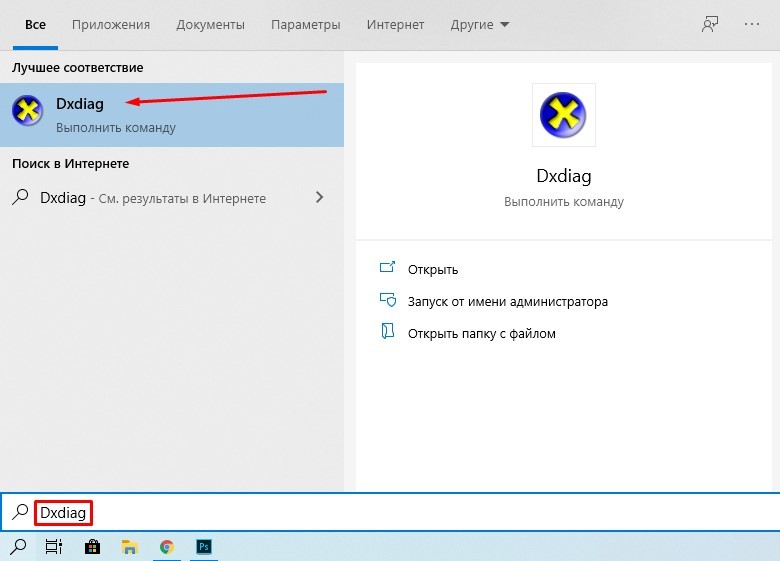Expand the Dxdiag web result chevron
Viewport: 780px width, 561px height.
point(319,197)
